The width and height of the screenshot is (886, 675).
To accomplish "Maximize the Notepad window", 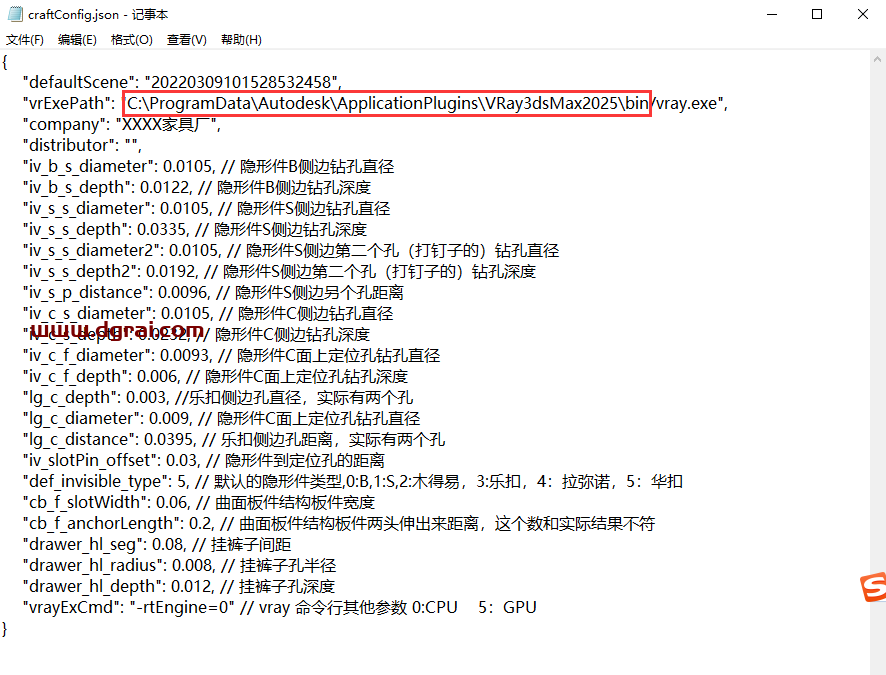I will [x=817, y=14].
